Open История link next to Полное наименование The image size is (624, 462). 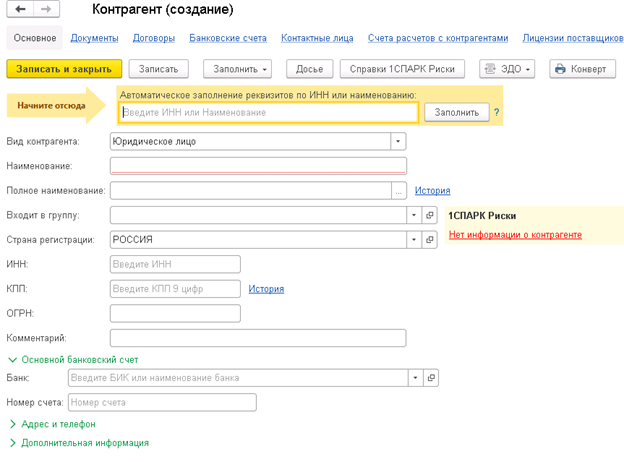pyautogui.click(x=433, y=191)
